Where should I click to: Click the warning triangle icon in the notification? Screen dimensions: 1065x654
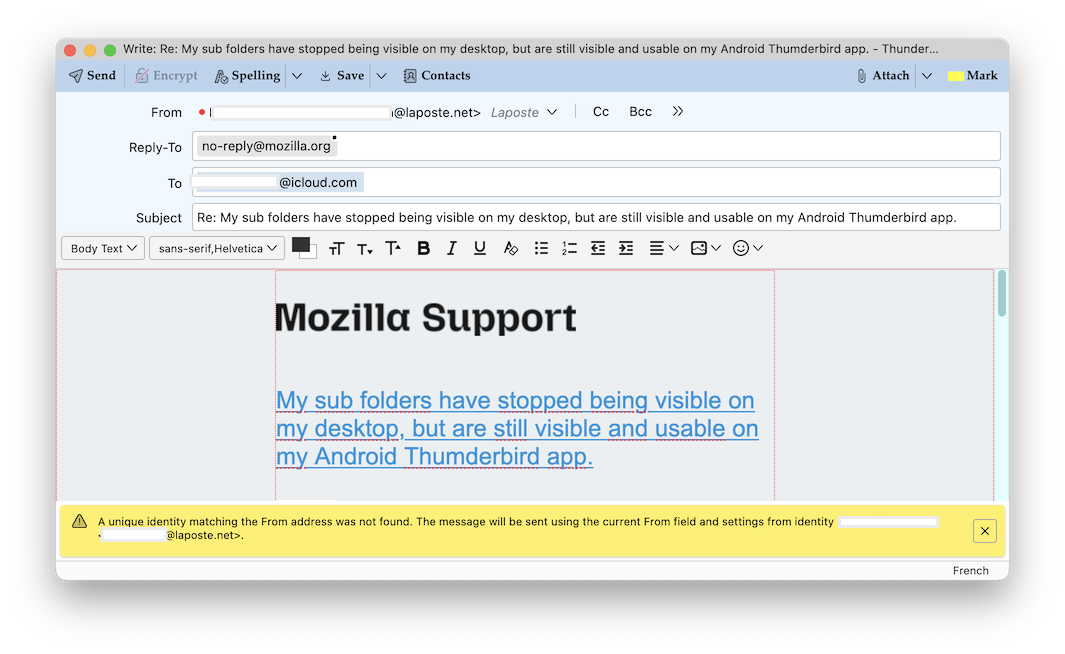79,522
